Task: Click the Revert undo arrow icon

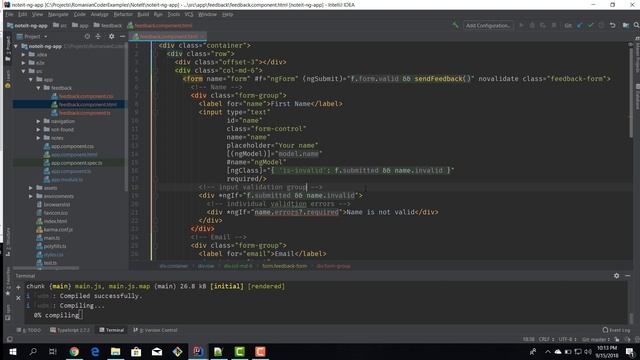Action: pos(612,25)
